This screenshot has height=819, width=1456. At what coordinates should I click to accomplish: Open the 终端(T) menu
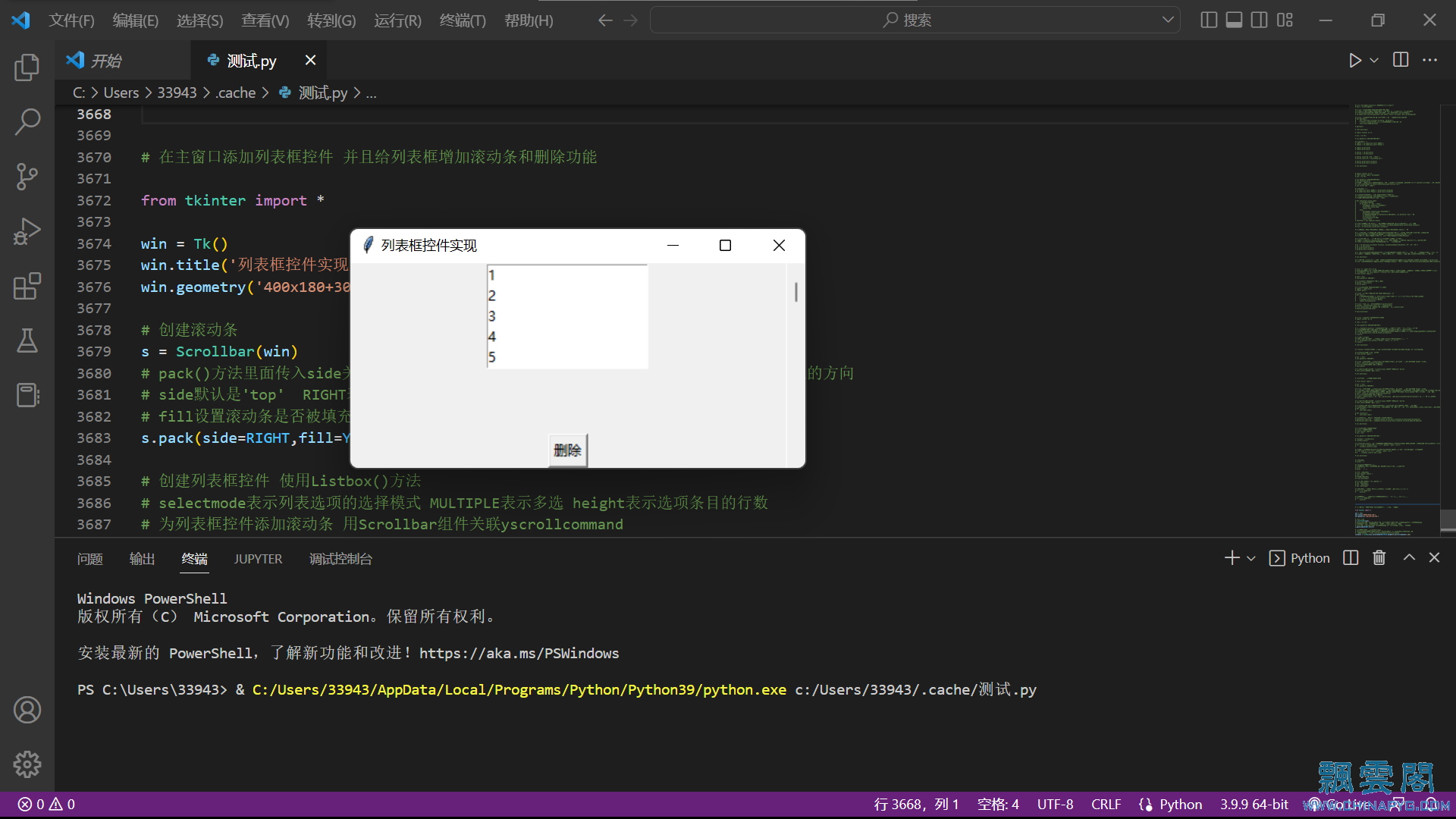click(x=463, y=20)
